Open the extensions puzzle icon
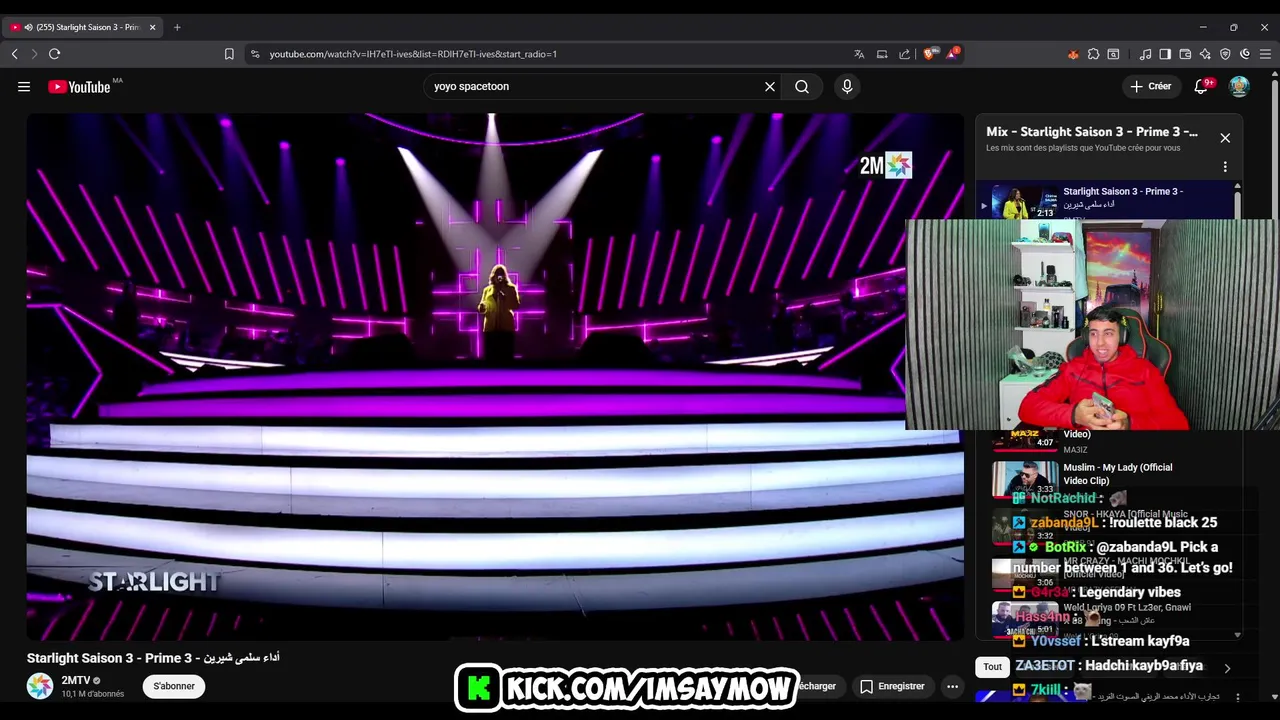This screenshot has height=720, width=1280. click(x=1093, y=54)
